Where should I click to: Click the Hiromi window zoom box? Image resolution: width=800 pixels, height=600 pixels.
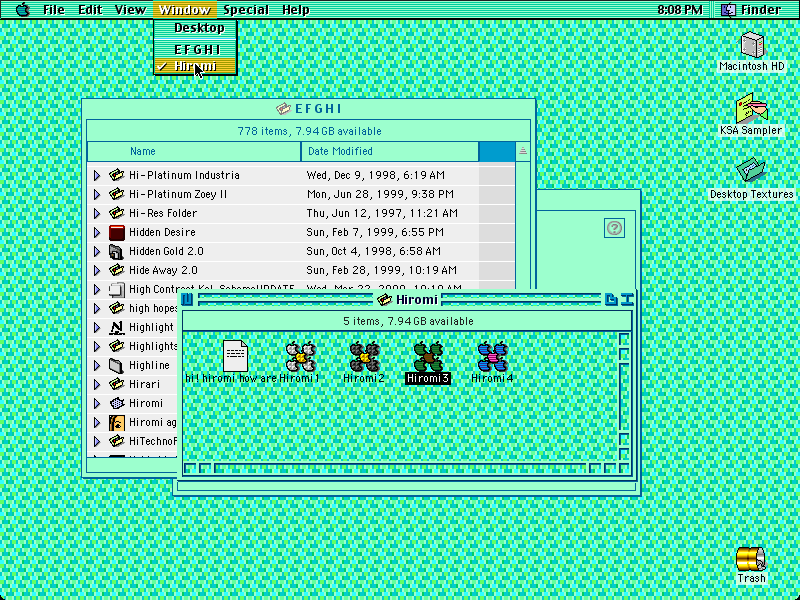[x=611, y=299]
